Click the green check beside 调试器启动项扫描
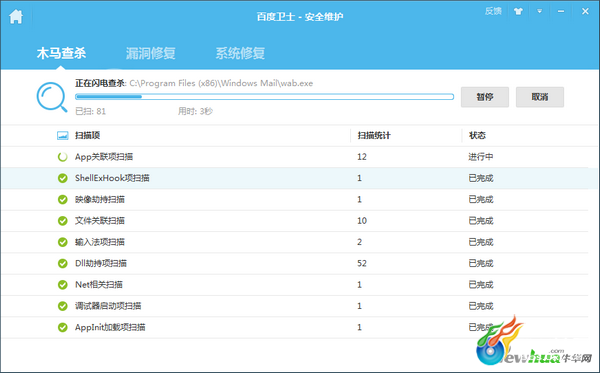 click(62, 306)
